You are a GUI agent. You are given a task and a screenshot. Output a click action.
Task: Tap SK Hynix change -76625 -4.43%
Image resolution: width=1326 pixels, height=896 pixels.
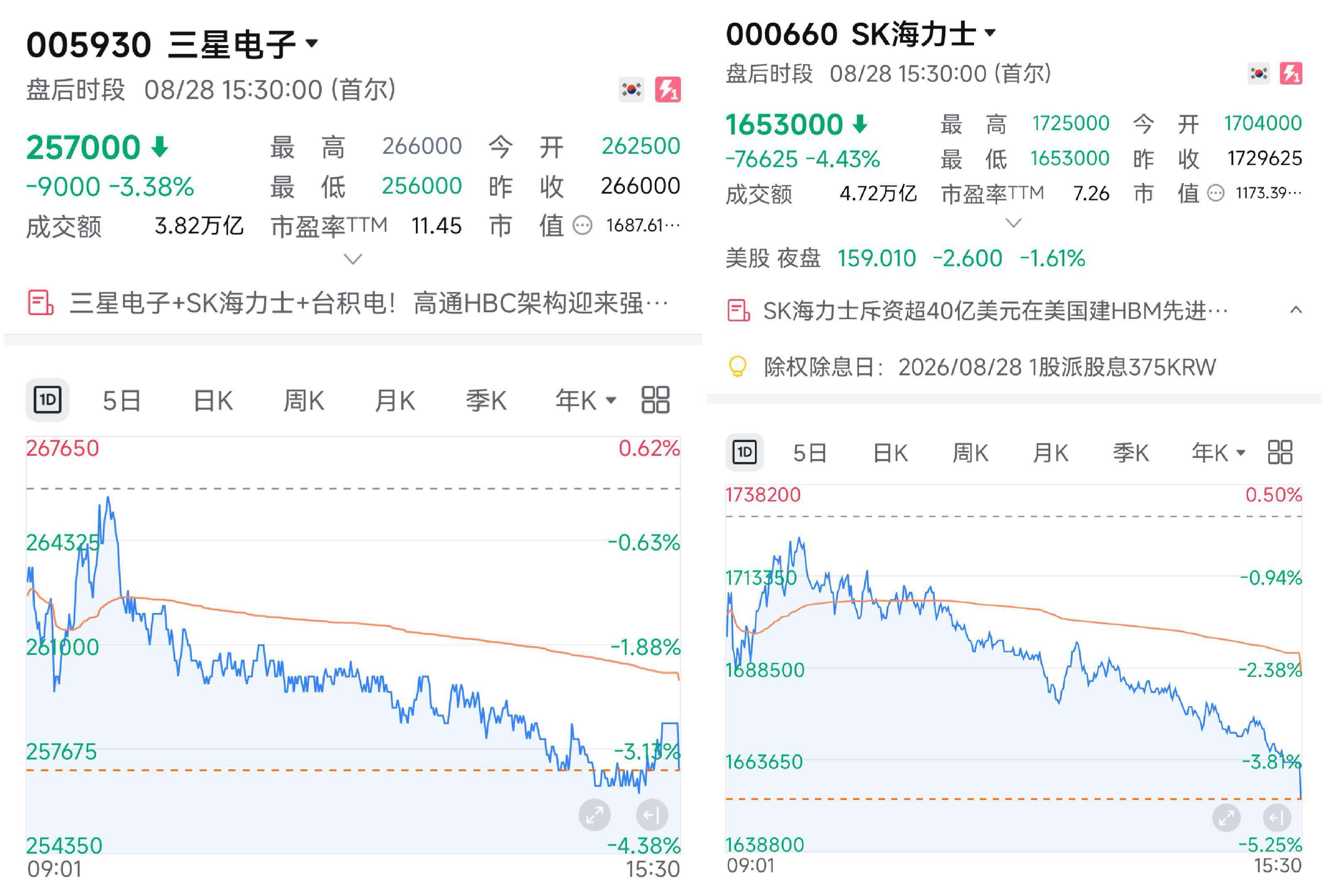803,159
